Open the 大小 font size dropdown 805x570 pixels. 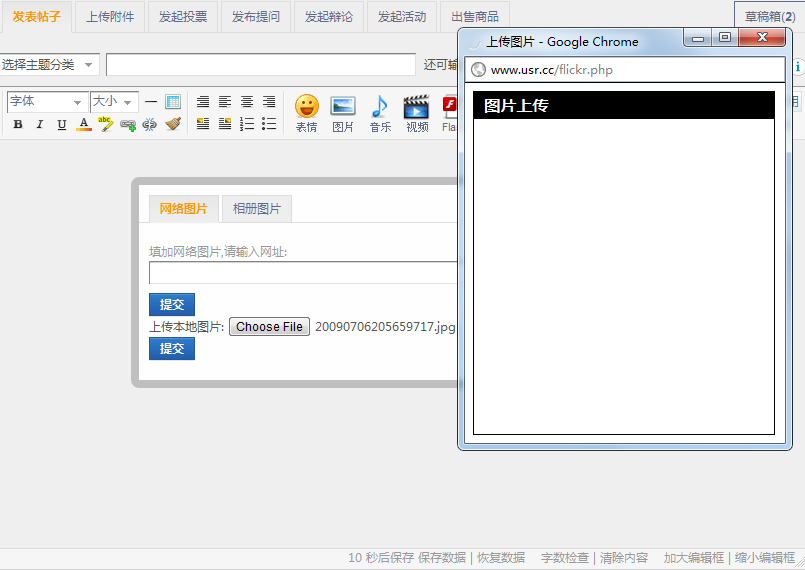114,102
